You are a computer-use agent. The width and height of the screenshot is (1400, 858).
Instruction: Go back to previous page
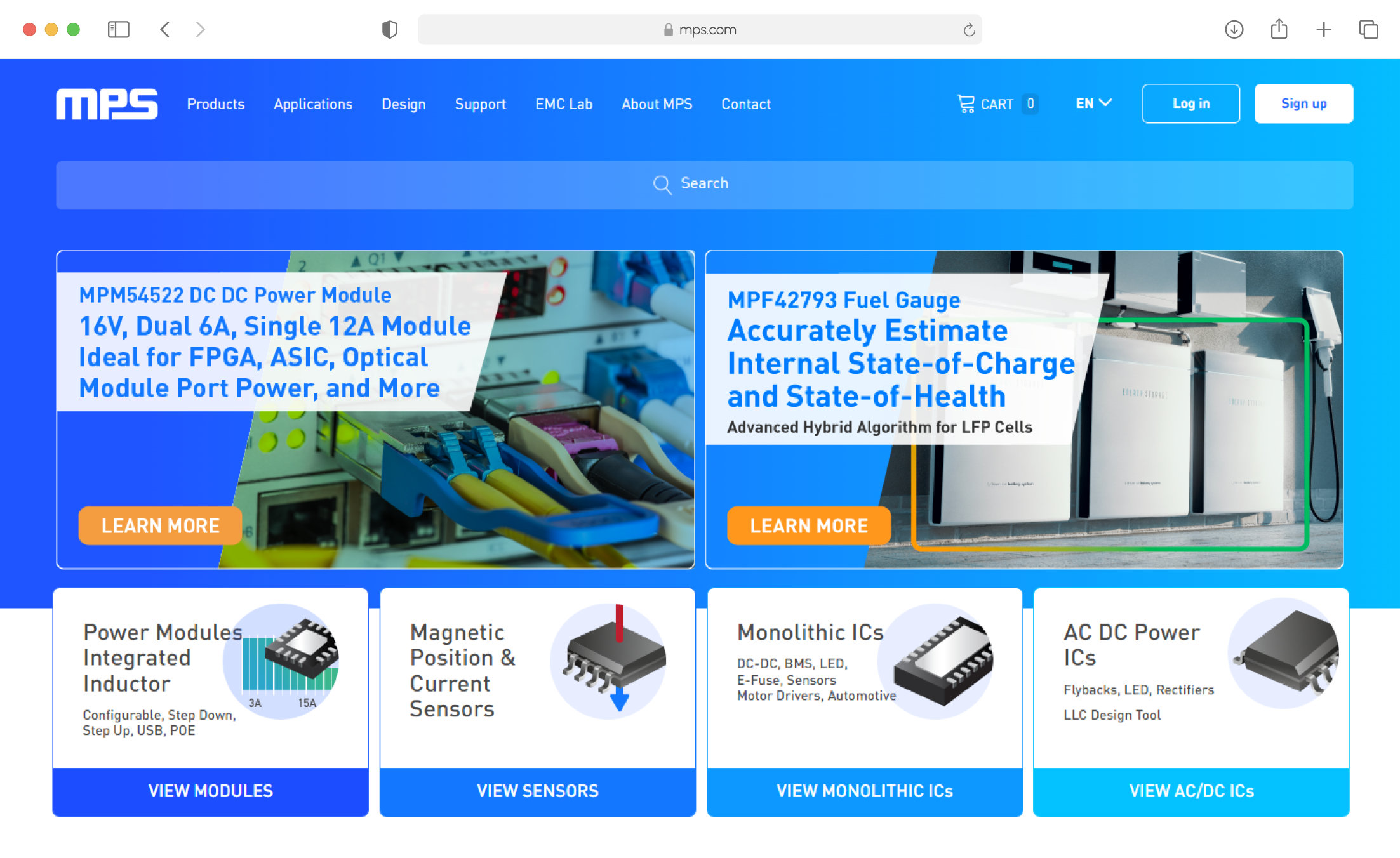(165, 29)
